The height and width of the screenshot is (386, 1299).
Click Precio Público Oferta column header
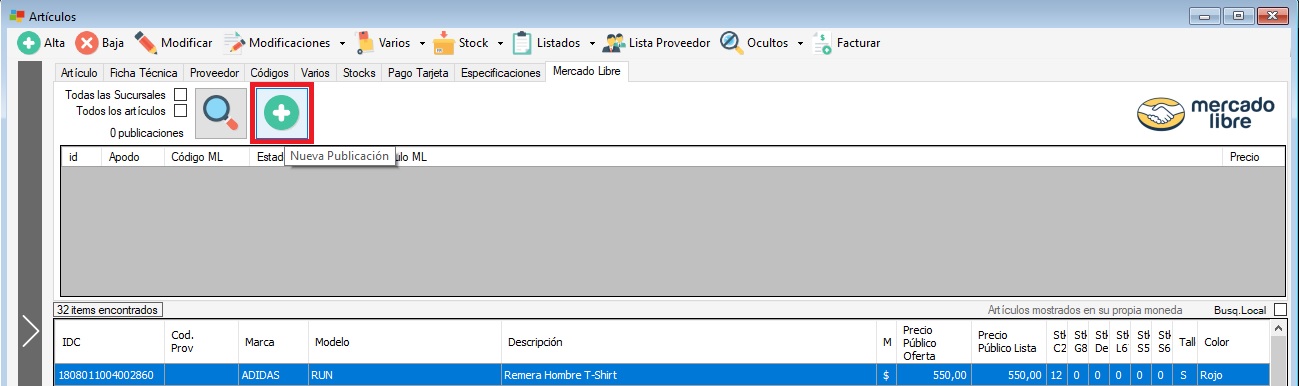tap(934, 342)
